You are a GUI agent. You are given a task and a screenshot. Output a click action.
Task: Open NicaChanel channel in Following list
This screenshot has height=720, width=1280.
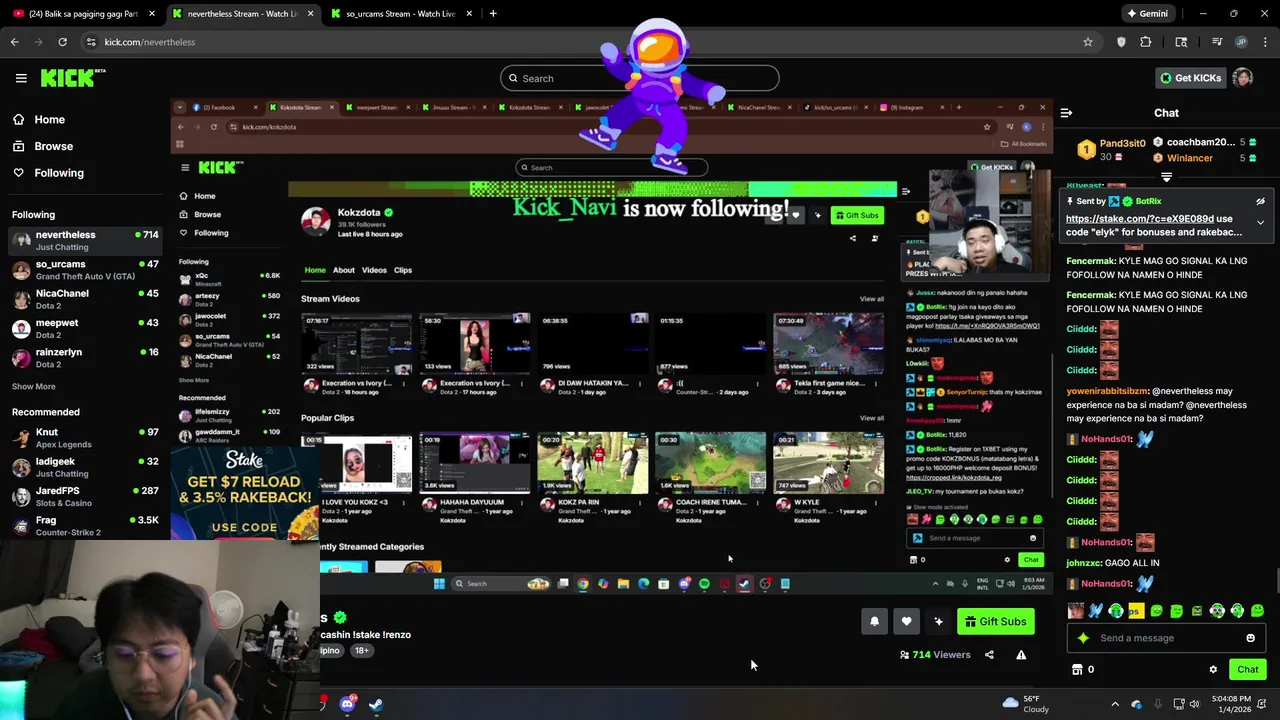(85, 299)
